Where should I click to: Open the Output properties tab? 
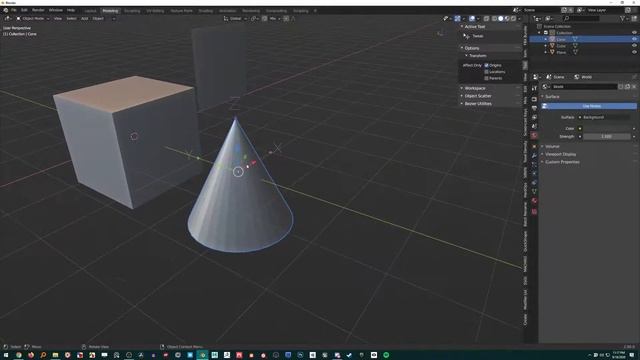click(534, 108)
